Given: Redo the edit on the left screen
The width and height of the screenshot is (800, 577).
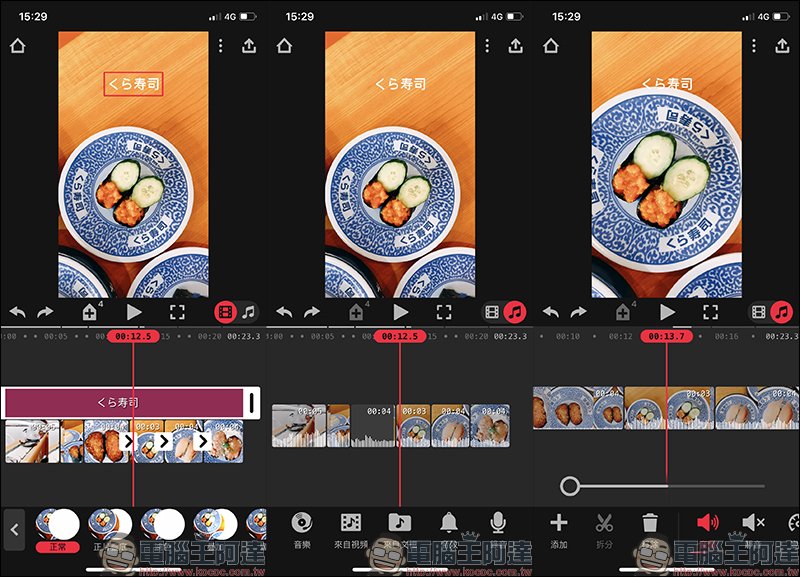Looking at the screenshot, I should point(45,312).
